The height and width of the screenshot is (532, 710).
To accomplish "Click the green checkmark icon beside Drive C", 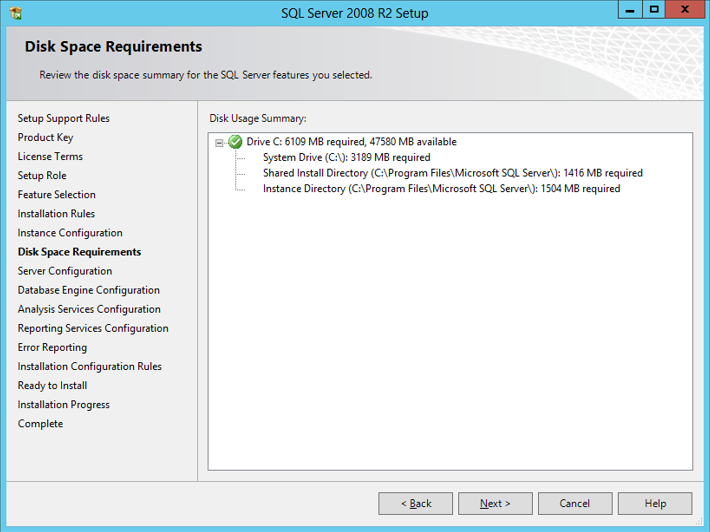I will [235, 142].
